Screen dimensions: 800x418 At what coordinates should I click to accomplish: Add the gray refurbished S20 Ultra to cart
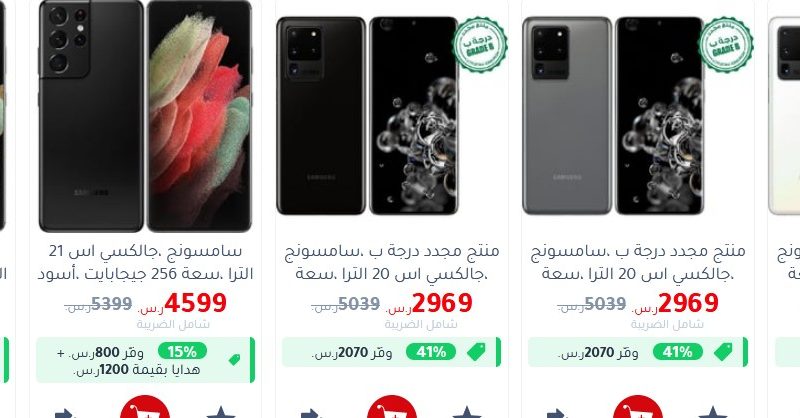point(638,407)
